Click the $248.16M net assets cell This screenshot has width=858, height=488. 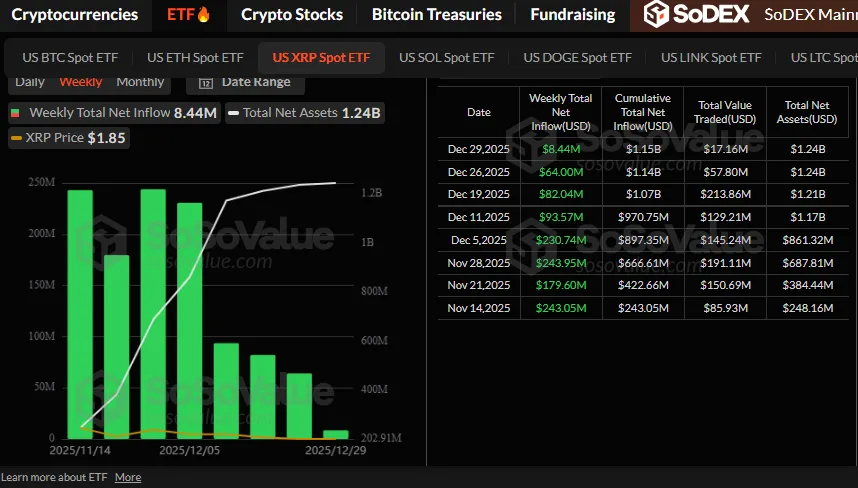click(x=808, y=308)
